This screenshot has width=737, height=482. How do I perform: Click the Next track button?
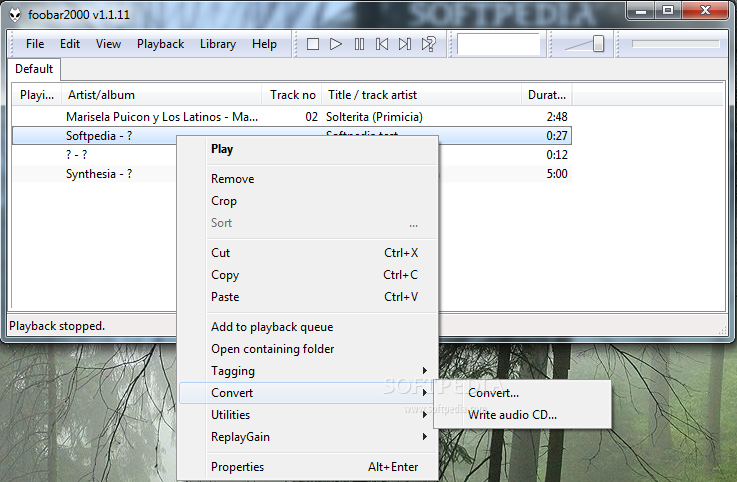click(x=405, y=44)
